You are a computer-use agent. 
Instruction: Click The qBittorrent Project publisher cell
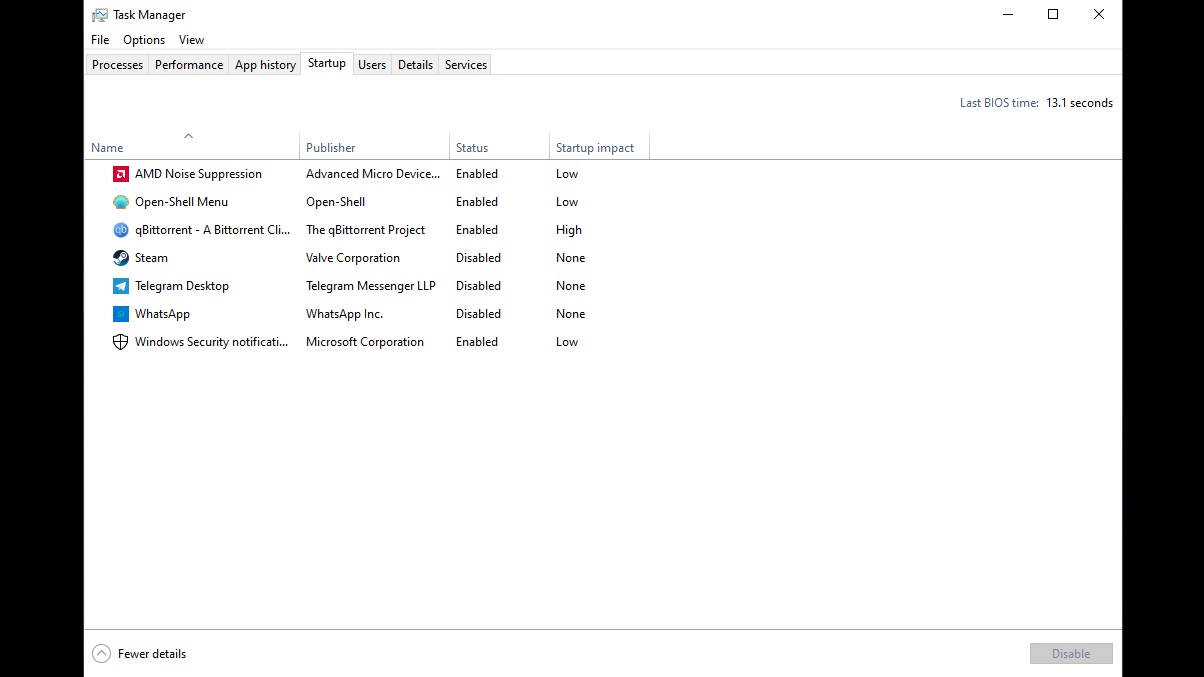click(x=366, y=230)
